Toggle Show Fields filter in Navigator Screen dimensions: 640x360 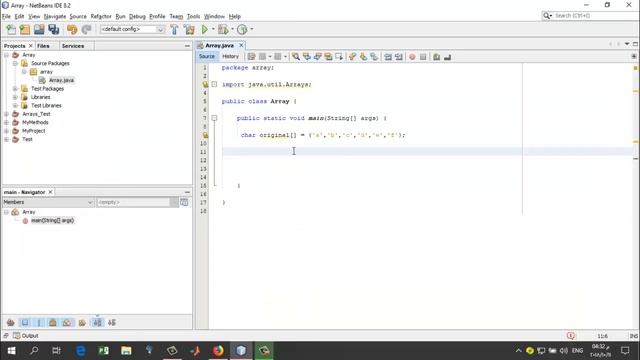[25, 323]
